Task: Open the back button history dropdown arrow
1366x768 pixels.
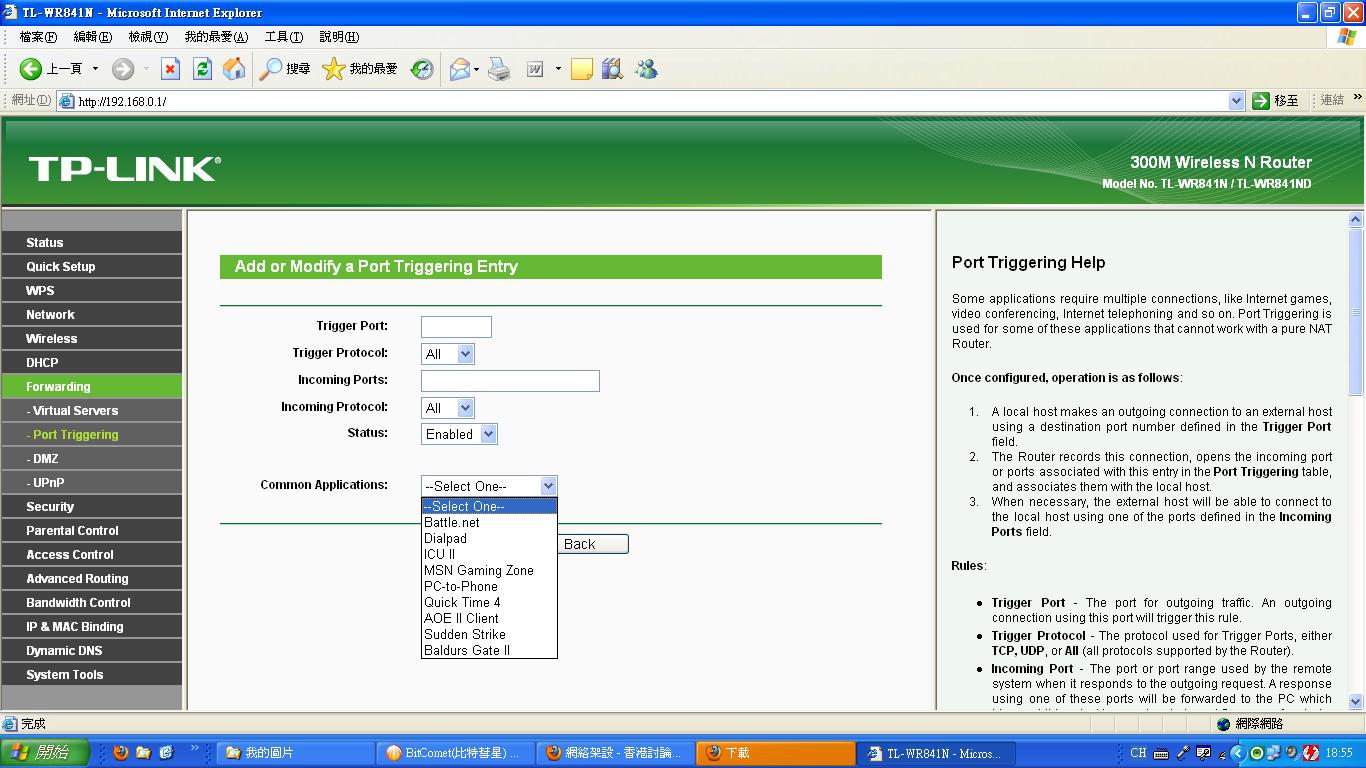Action: (x=96, y=69)
